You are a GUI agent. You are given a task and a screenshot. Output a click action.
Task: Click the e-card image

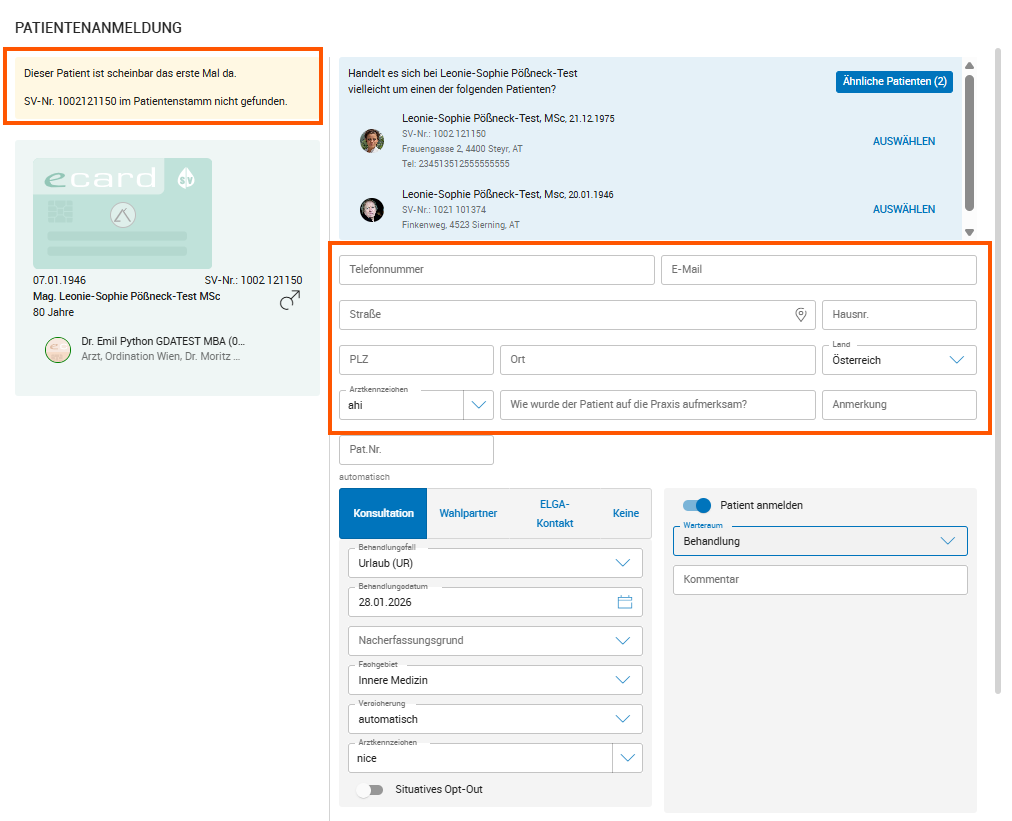pos(122,211)
